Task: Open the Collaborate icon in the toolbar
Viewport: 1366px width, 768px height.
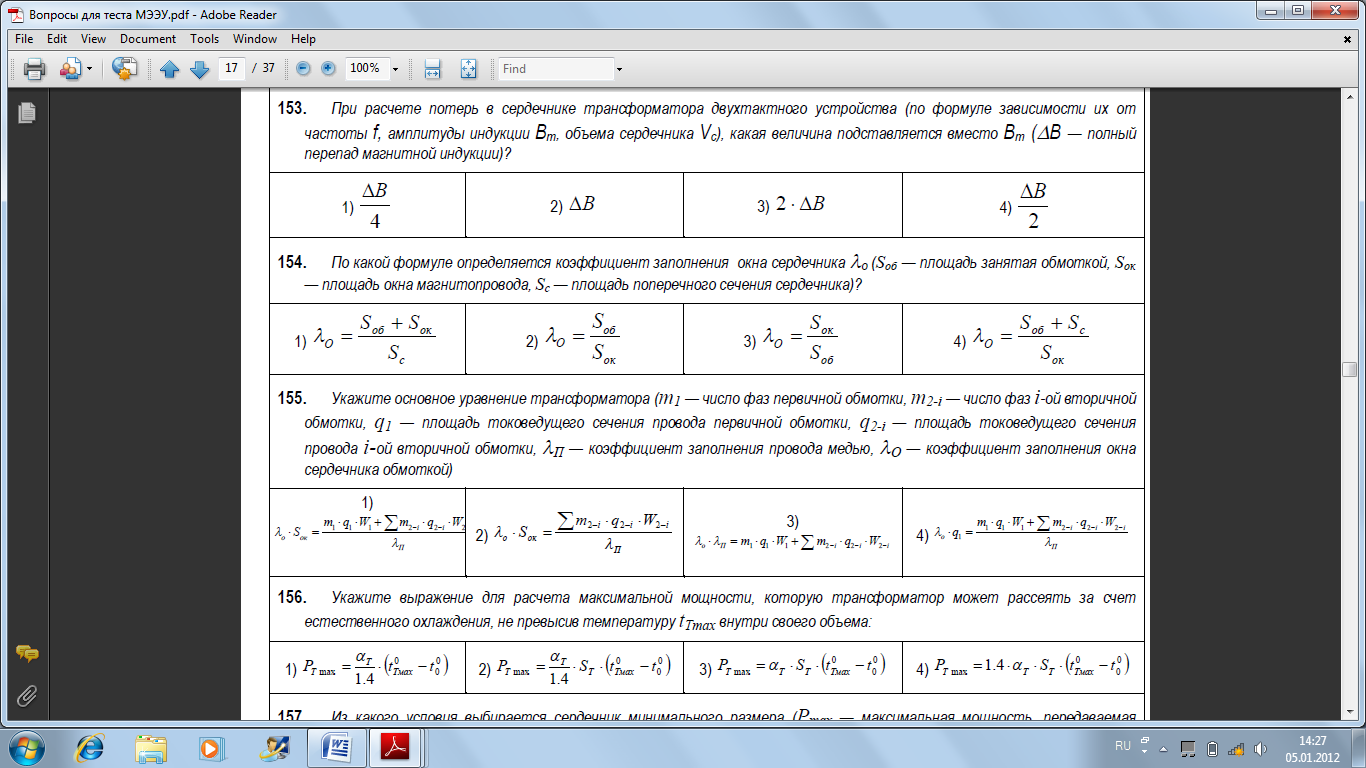Action: [x=70, y=69]
